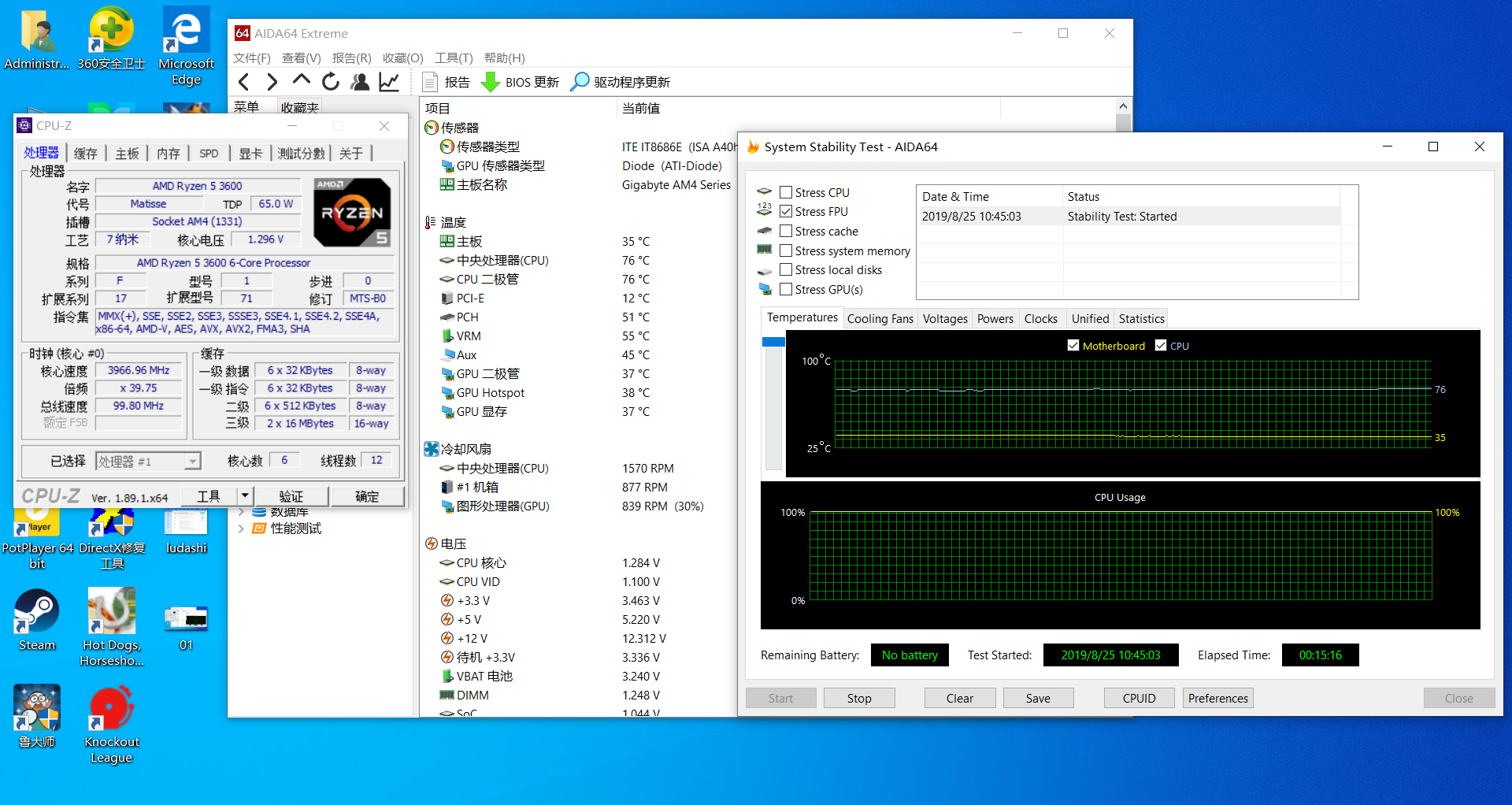Image resolution: width=1512 pixels, height=805 pixels.
Task: Open the 报告(R) menu in AIDA64
Action: tap(352, 57)
